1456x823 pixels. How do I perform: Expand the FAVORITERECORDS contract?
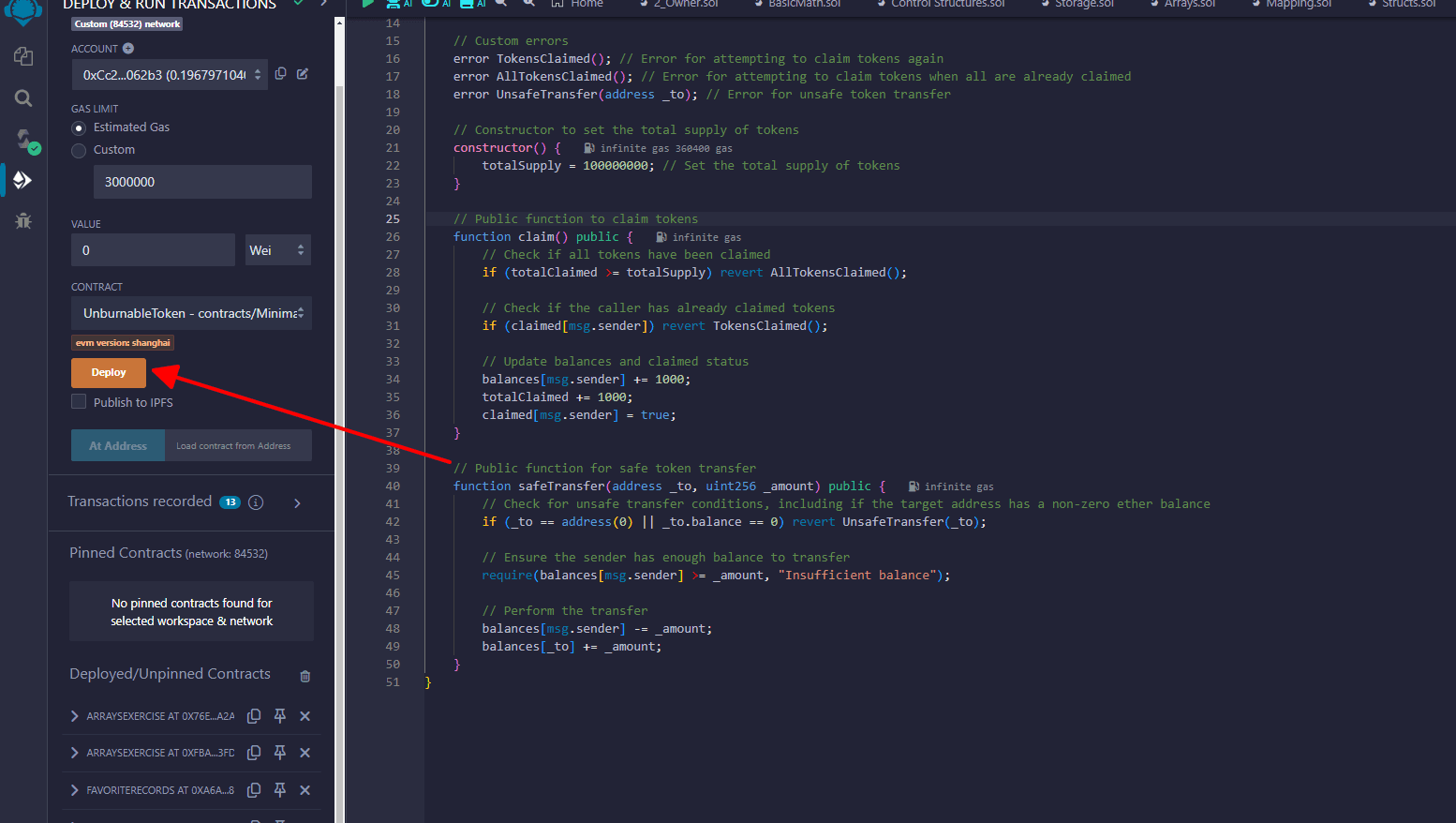[75, 790]
